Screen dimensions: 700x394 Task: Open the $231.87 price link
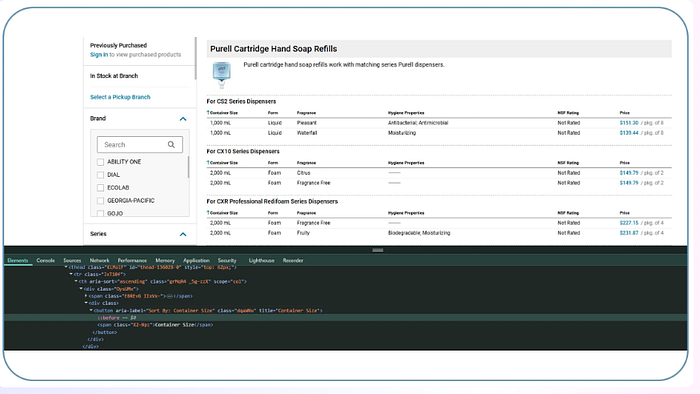click(x=629, y=233)
